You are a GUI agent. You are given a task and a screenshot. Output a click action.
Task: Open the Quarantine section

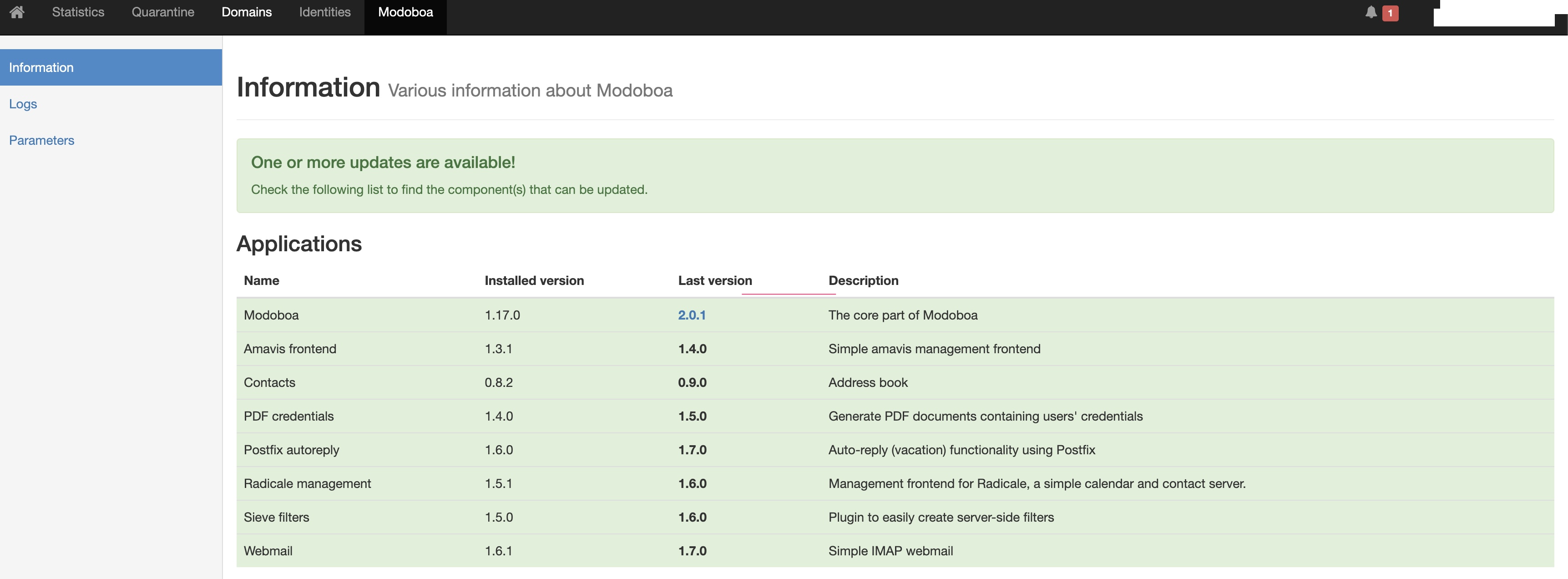click(162, 11)
